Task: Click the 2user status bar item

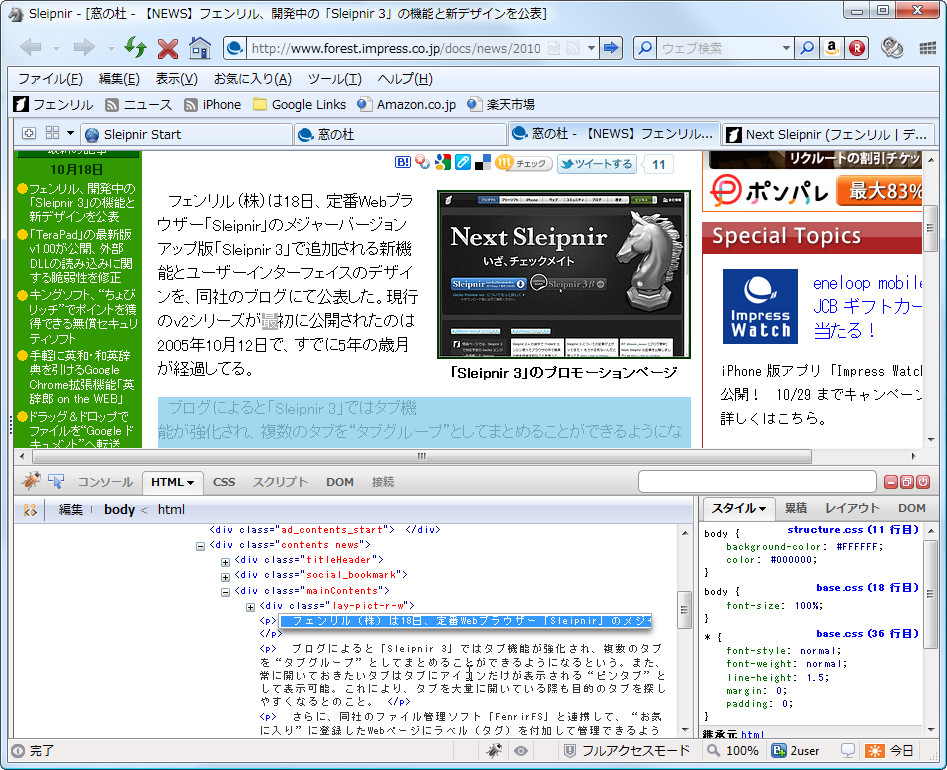Action: point(795,750)
